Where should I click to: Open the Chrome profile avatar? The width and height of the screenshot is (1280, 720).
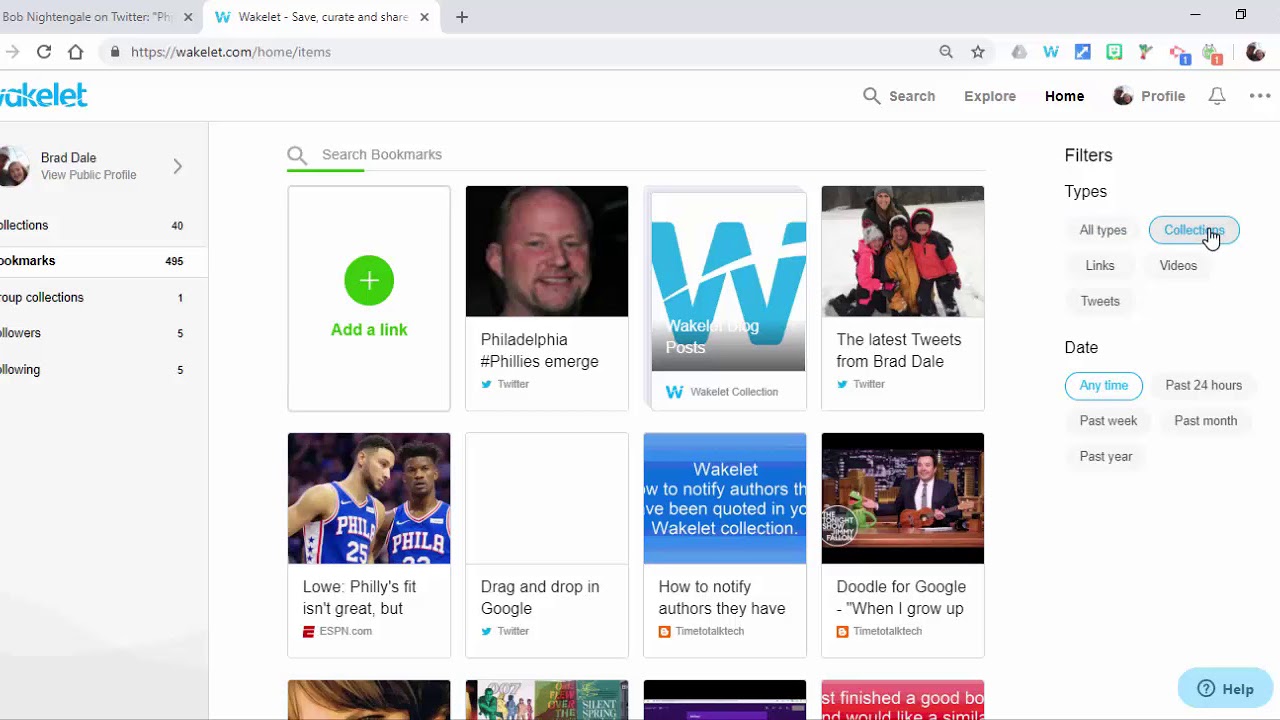pyautogui.click(x=1256, y=52)
